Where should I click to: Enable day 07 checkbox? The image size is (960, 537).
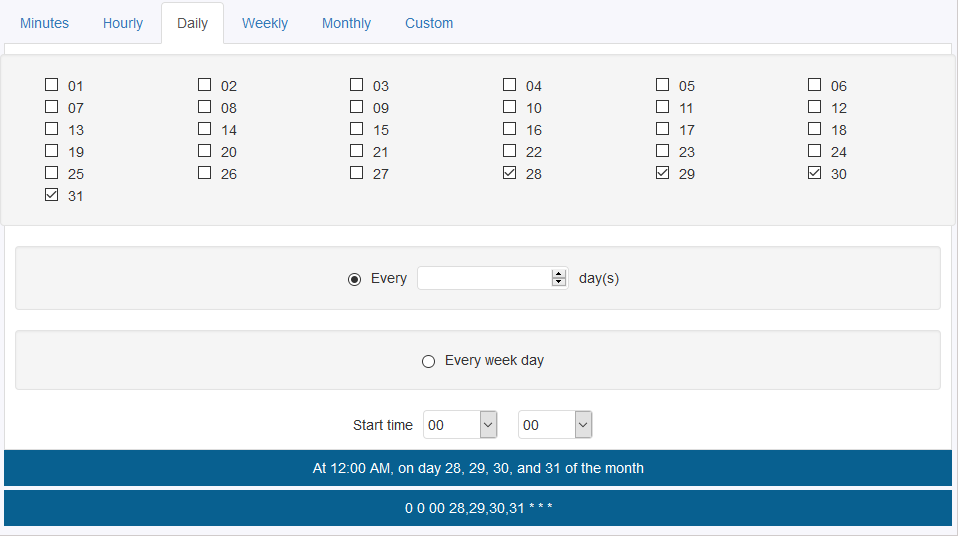[x=51, y=107]
